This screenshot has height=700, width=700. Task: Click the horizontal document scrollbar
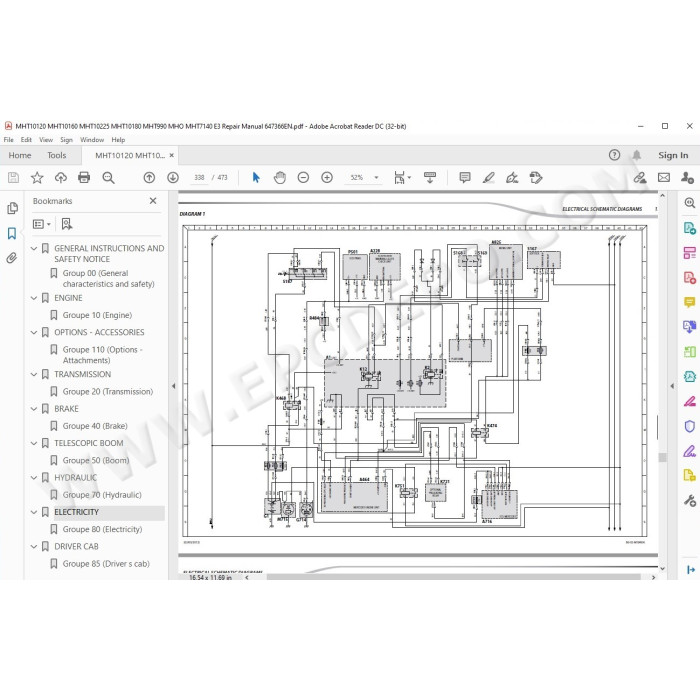[454, 577]
